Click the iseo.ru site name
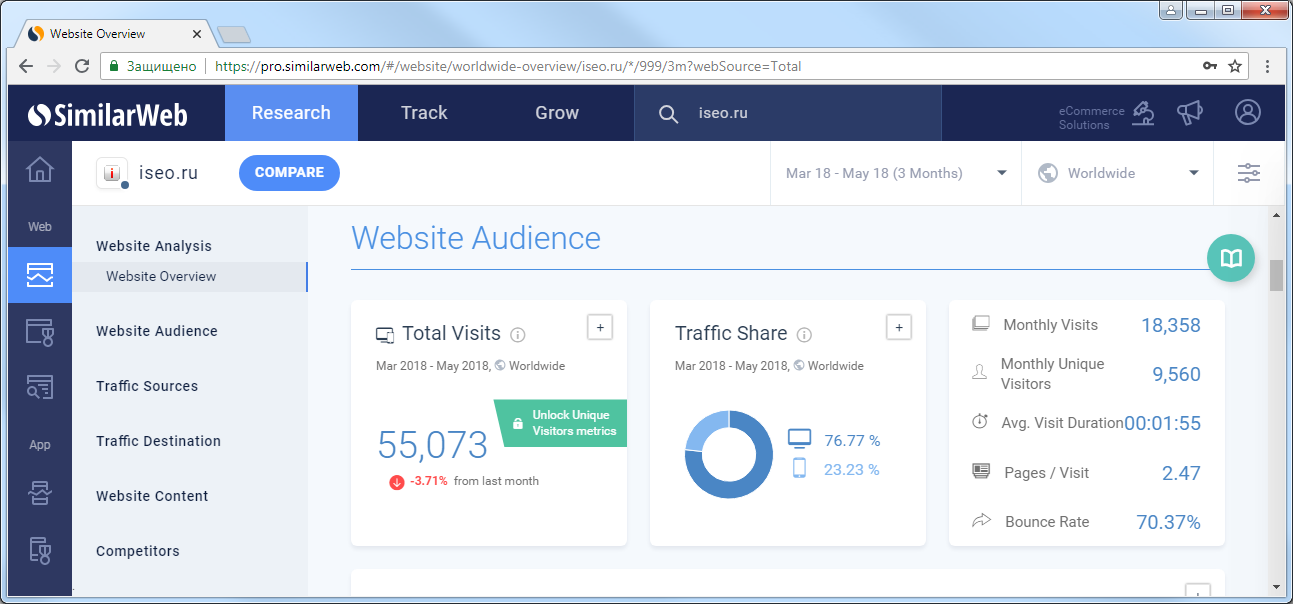 click(x=168, y=172)
